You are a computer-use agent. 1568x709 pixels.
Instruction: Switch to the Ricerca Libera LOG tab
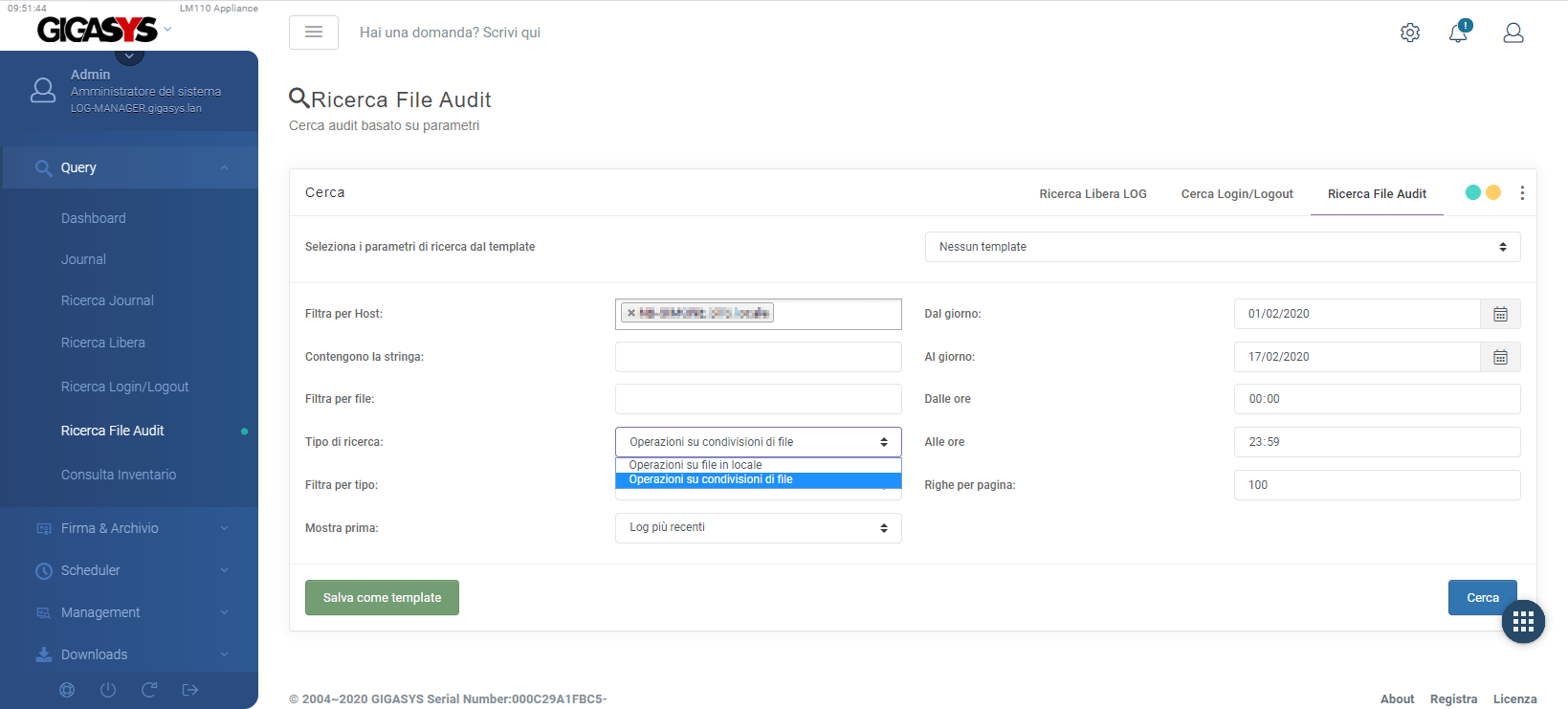[x=1093, y=193]
